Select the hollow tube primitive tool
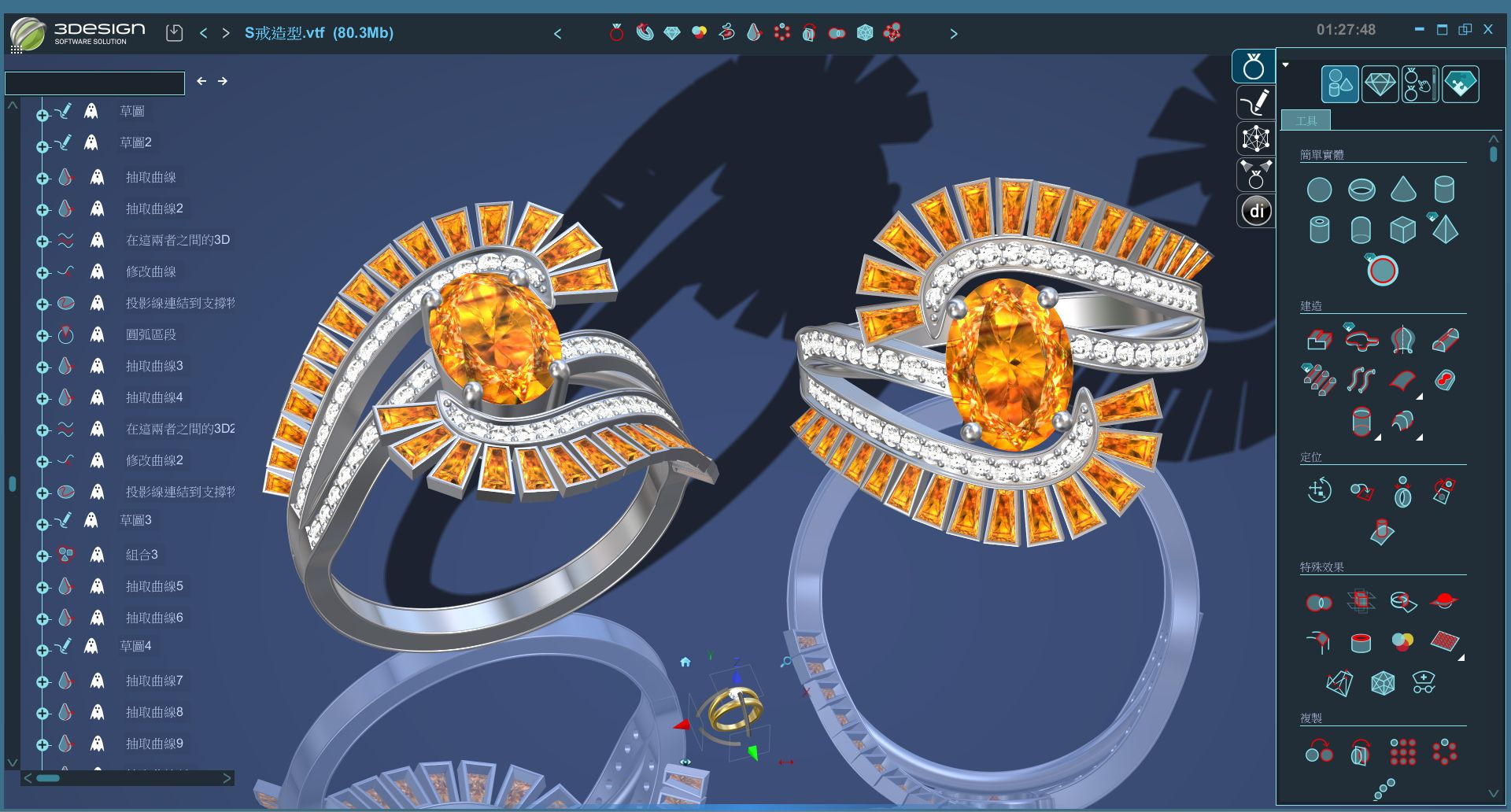This screenshot has height=812, width=1511. (x=1320, y=230)
